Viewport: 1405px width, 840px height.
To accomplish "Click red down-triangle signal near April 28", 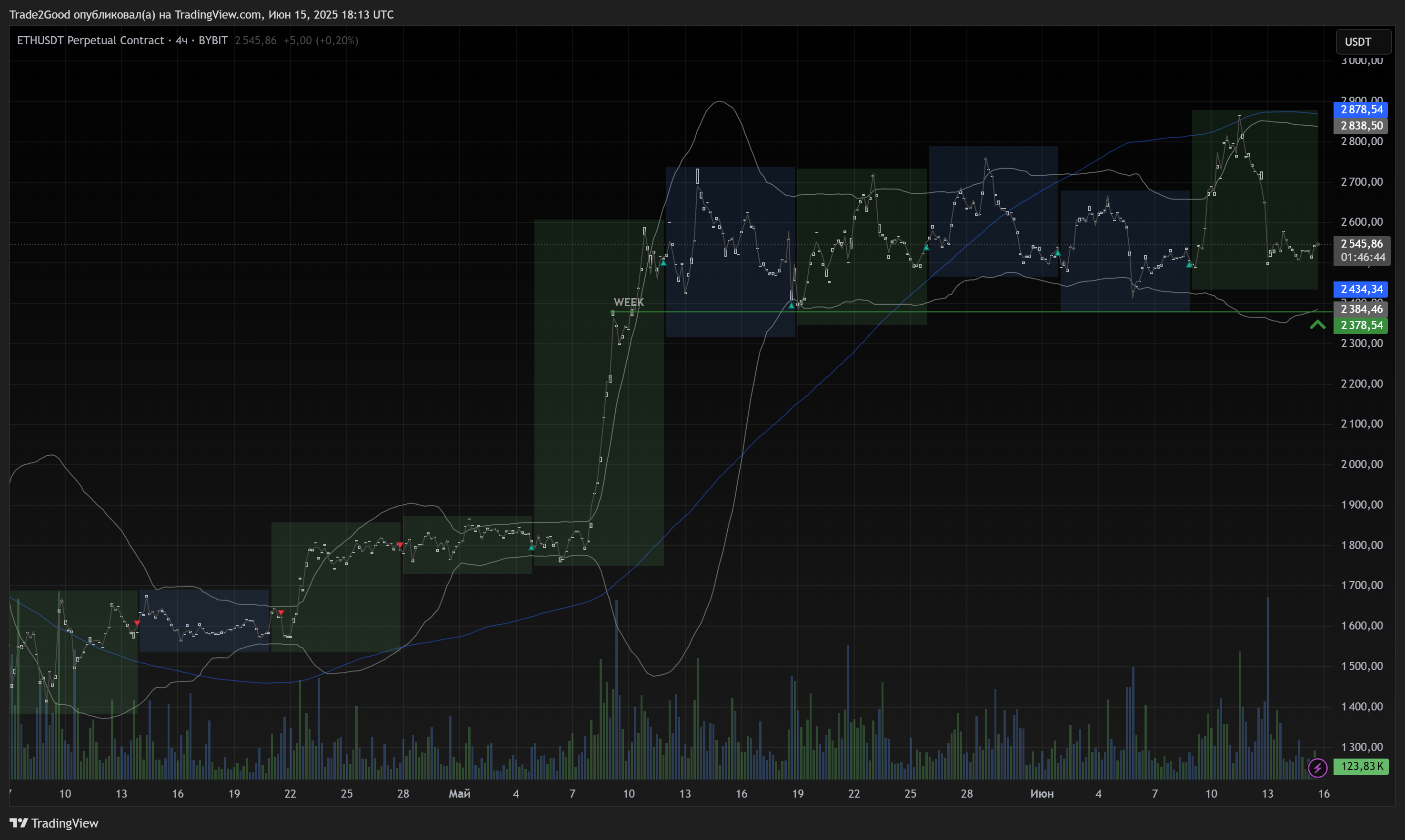I will [400, 545].
